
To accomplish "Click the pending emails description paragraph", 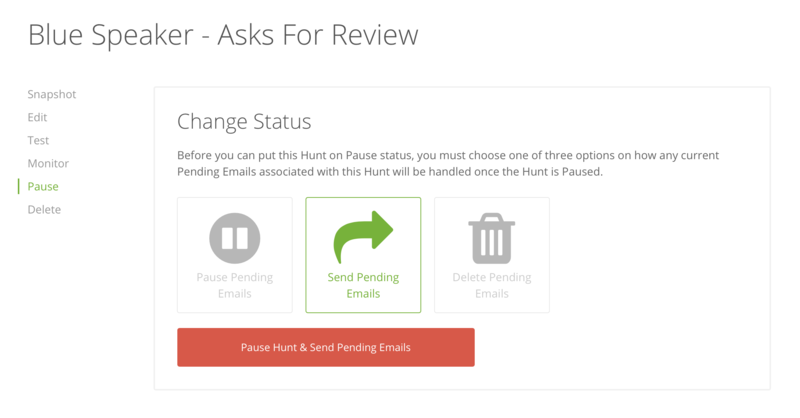I will pyautogui.click(x=448, y=163).
